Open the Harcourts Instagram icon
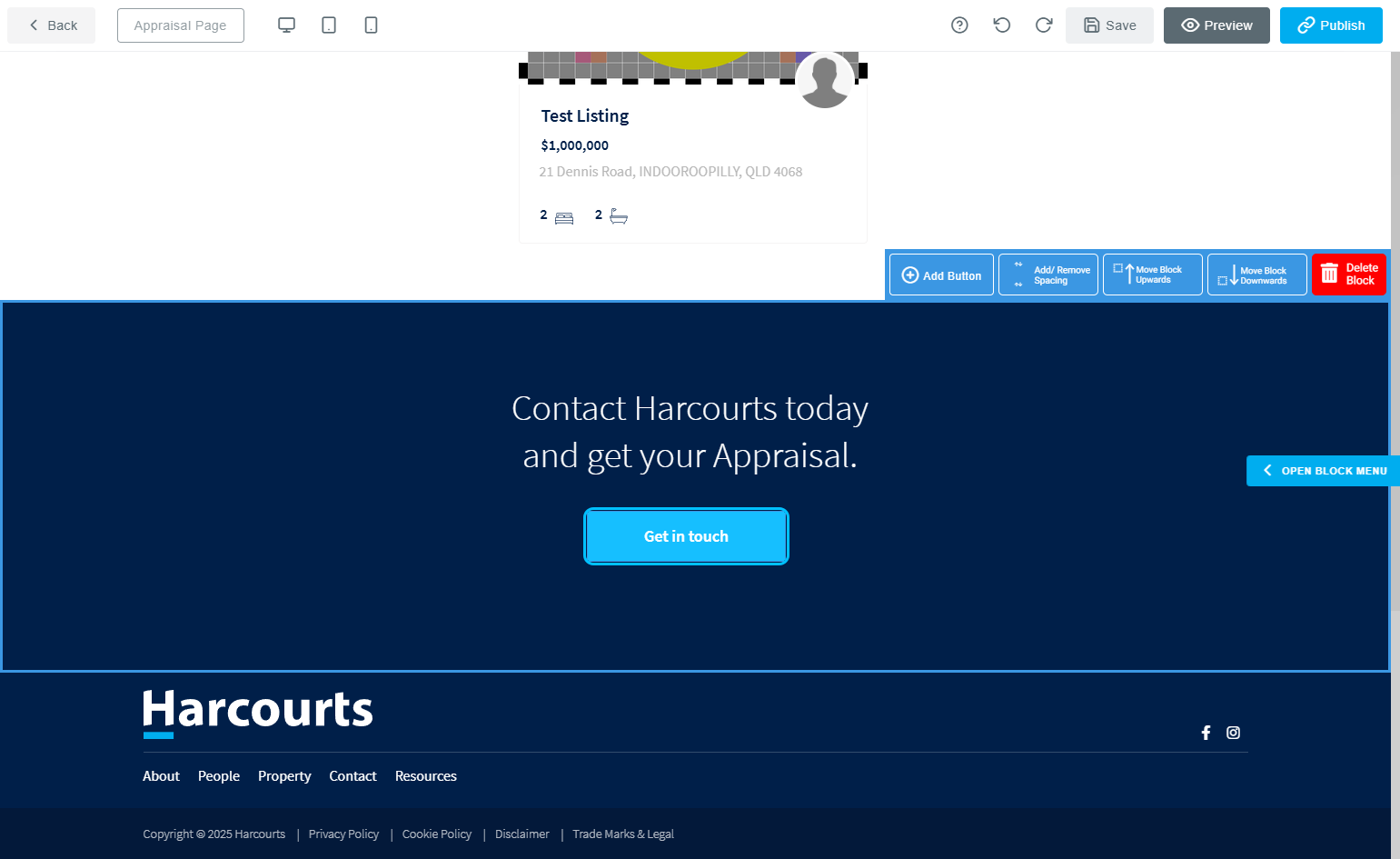The image size is (1400, 859). click(x=1233, y=733)
